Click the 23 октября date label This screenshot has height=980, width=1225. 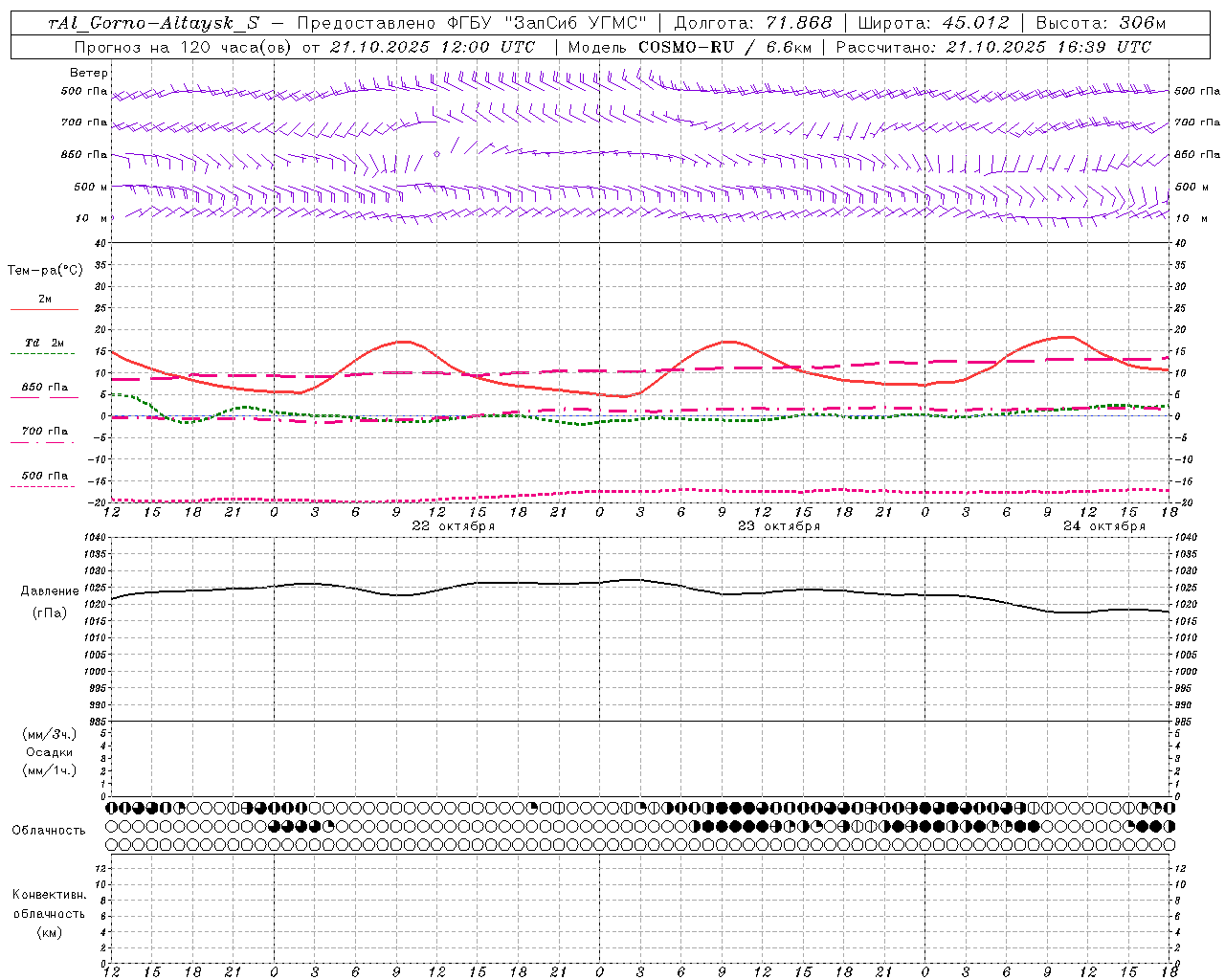(779, 526)
